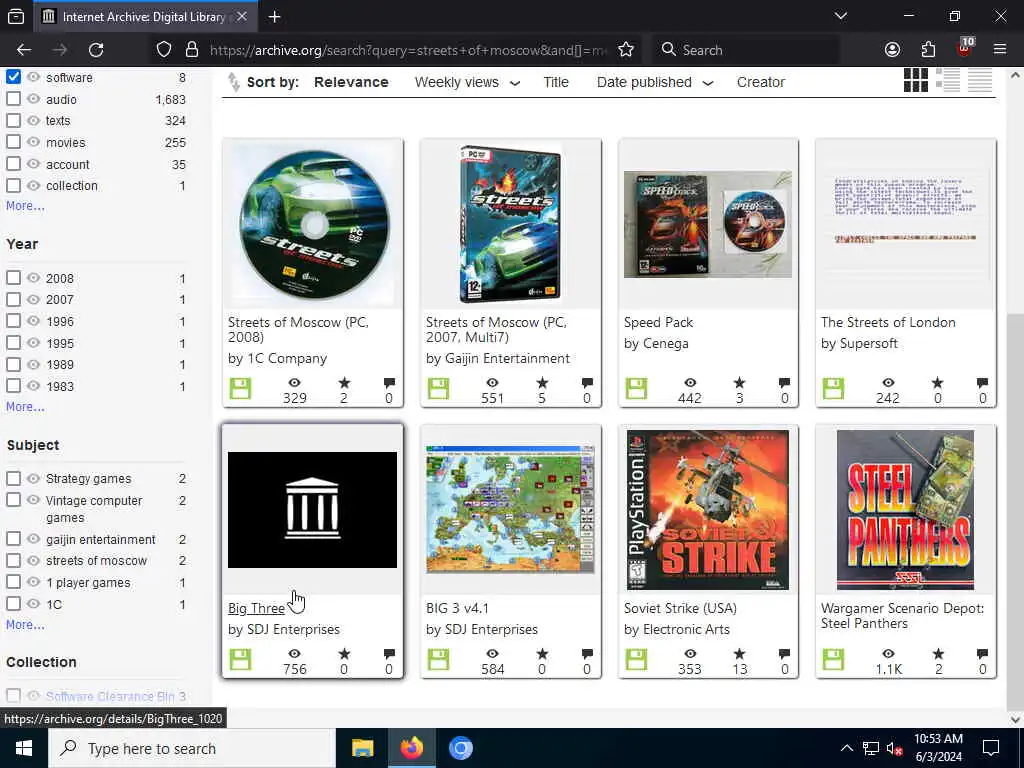This screenshot has height=768, width=1024.
Task: Open Streets of Moscow (PC, 2008) title
Action: pyautogui.click(x=298, y=330)
